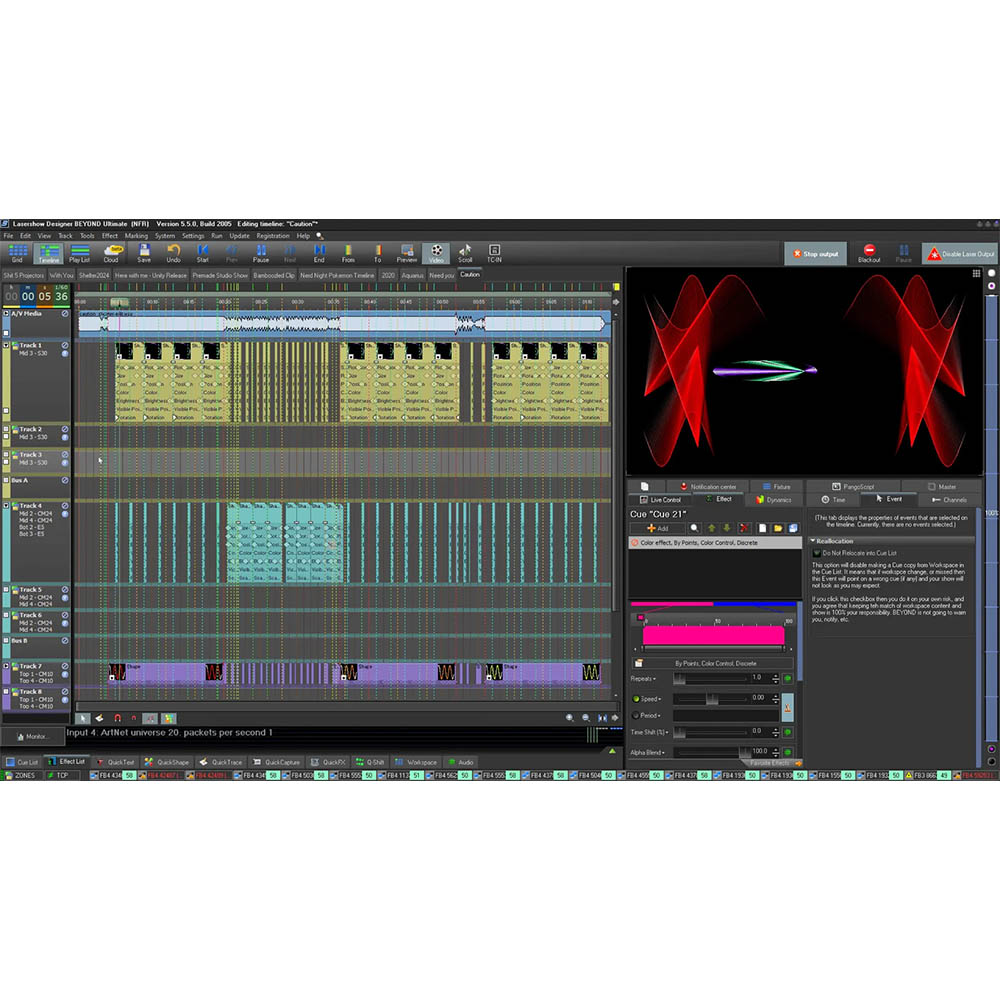Select the Timeline view icon
Screen dimensions: 1000x1000
[48, 253]
